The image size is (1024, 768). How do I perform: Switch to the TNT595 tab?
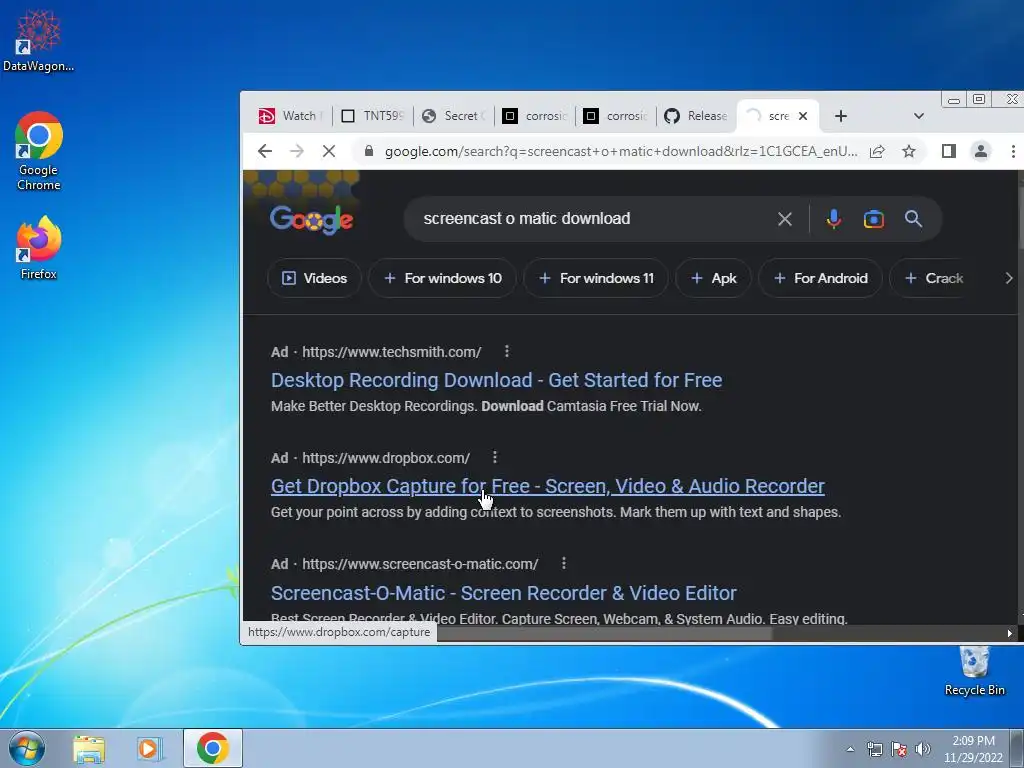(x=373, y=116)
